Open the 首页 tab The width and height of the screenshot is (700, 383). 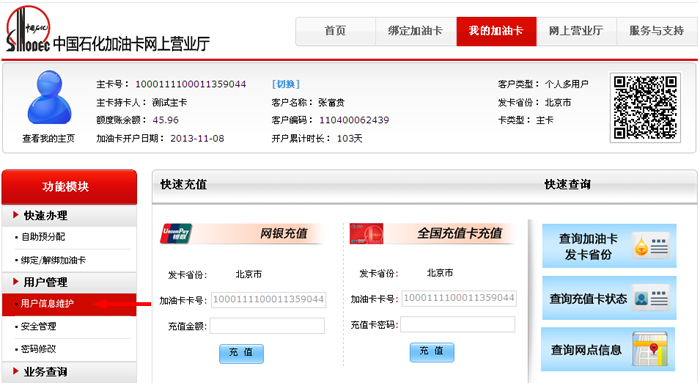click(x=335, y=31)
